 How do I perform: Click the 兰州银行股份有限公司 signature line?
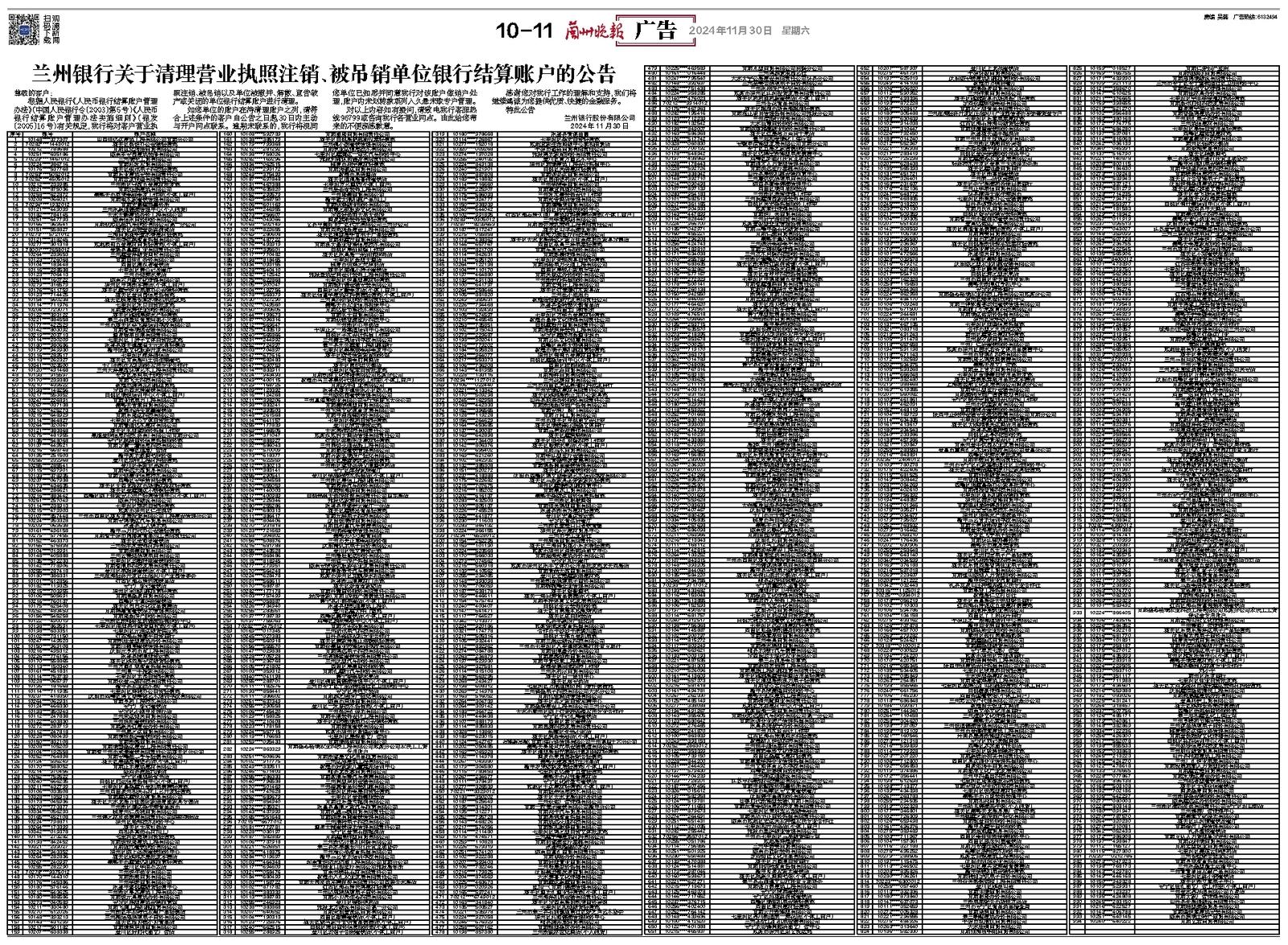coord(601,118)
